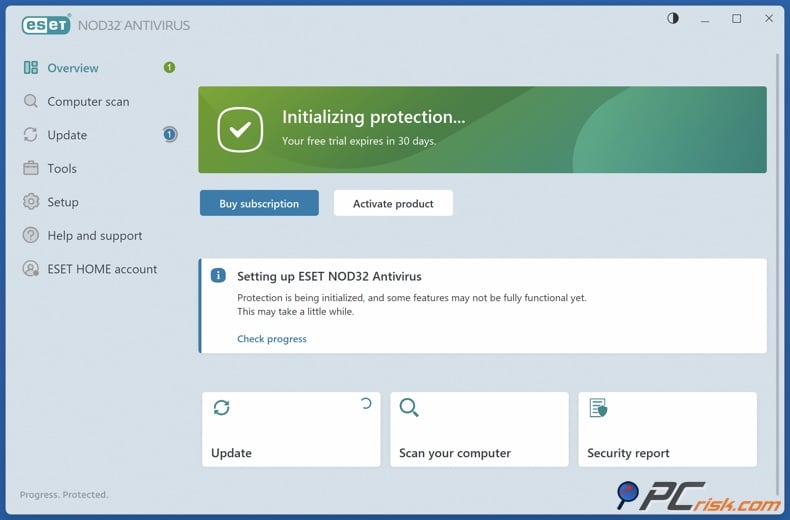The image size is (790, 520).
Task: Click the NOD32 ANTIVIRUS title text
Action: pos(134,25)
